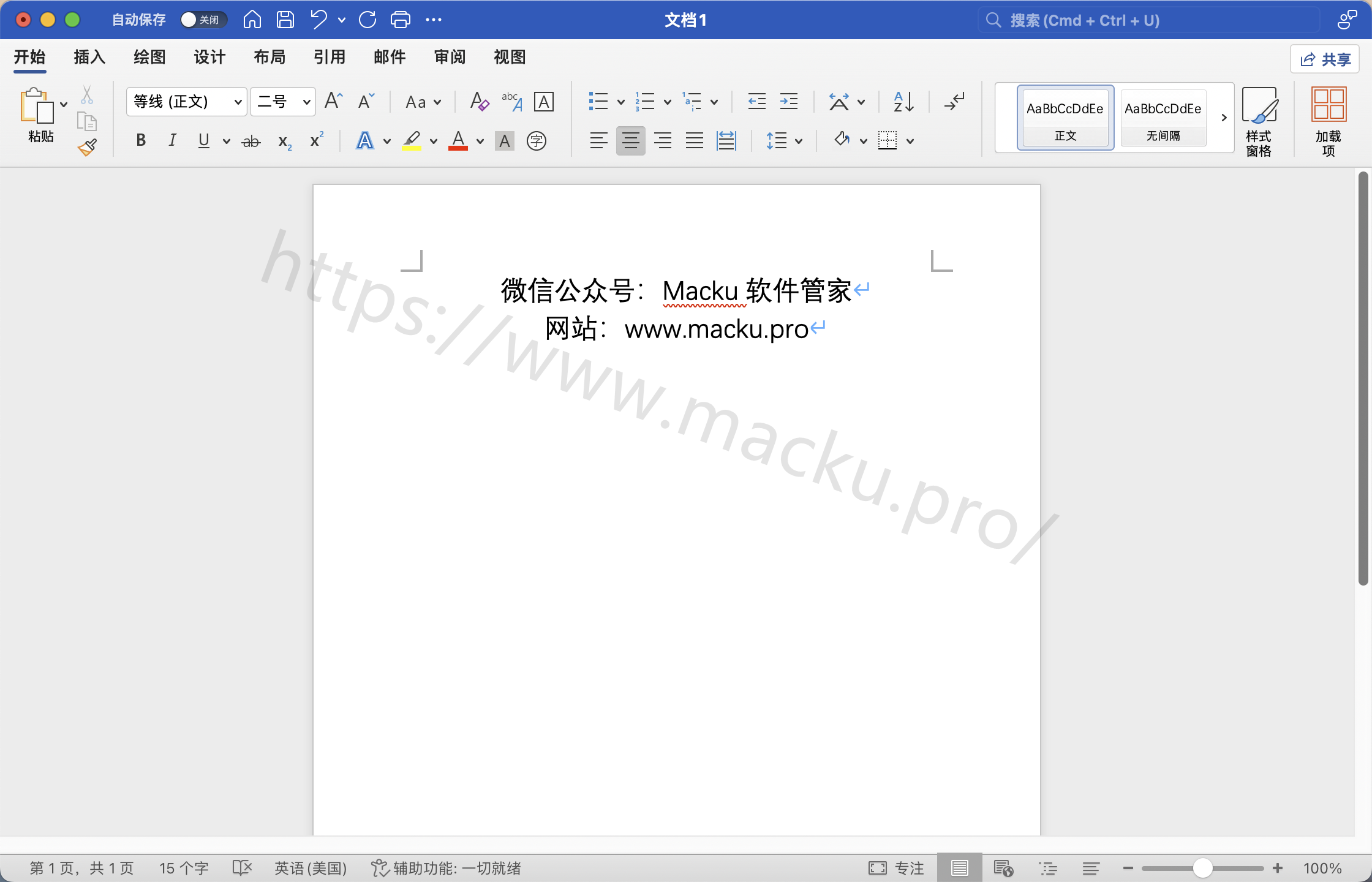This screenshot has width=1372, height=882.
Task: Switch to the 插入 tab
Action: click(90, 57)
